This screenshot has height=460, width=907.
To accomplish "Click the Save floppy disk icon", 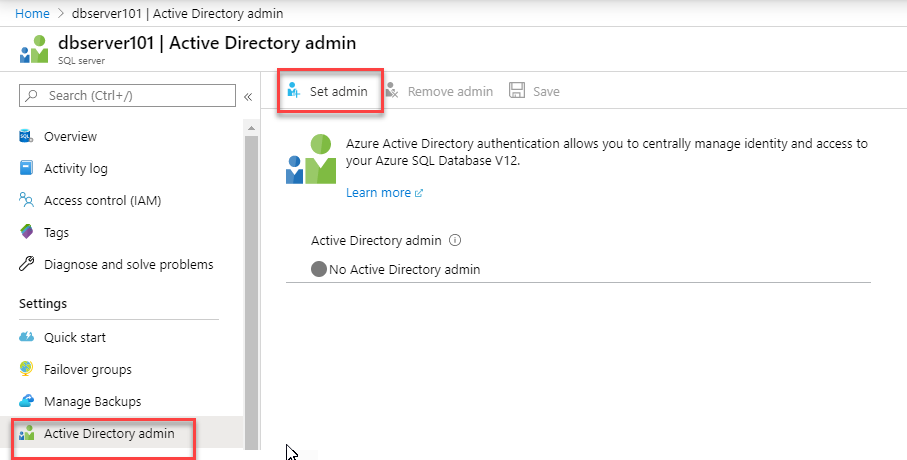I will click(517, 90).
